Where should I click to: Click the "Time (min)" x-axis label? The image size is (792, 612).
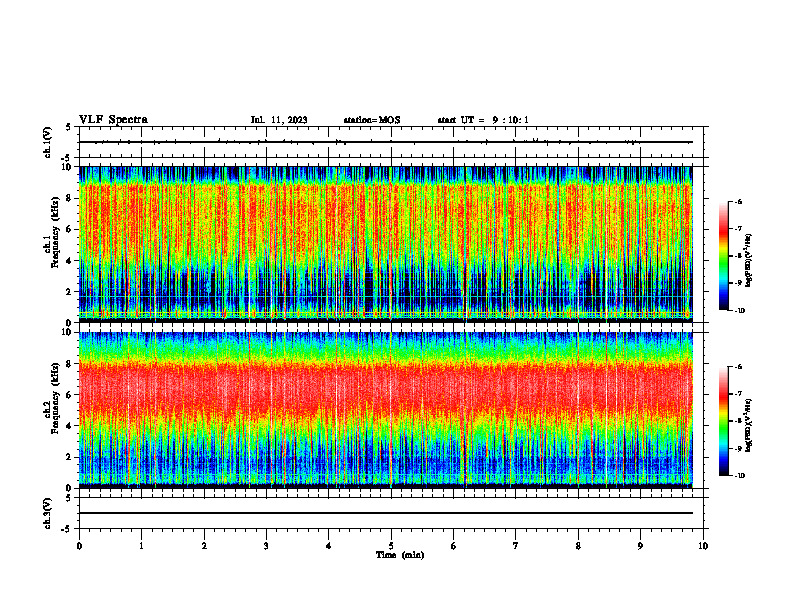400,555
